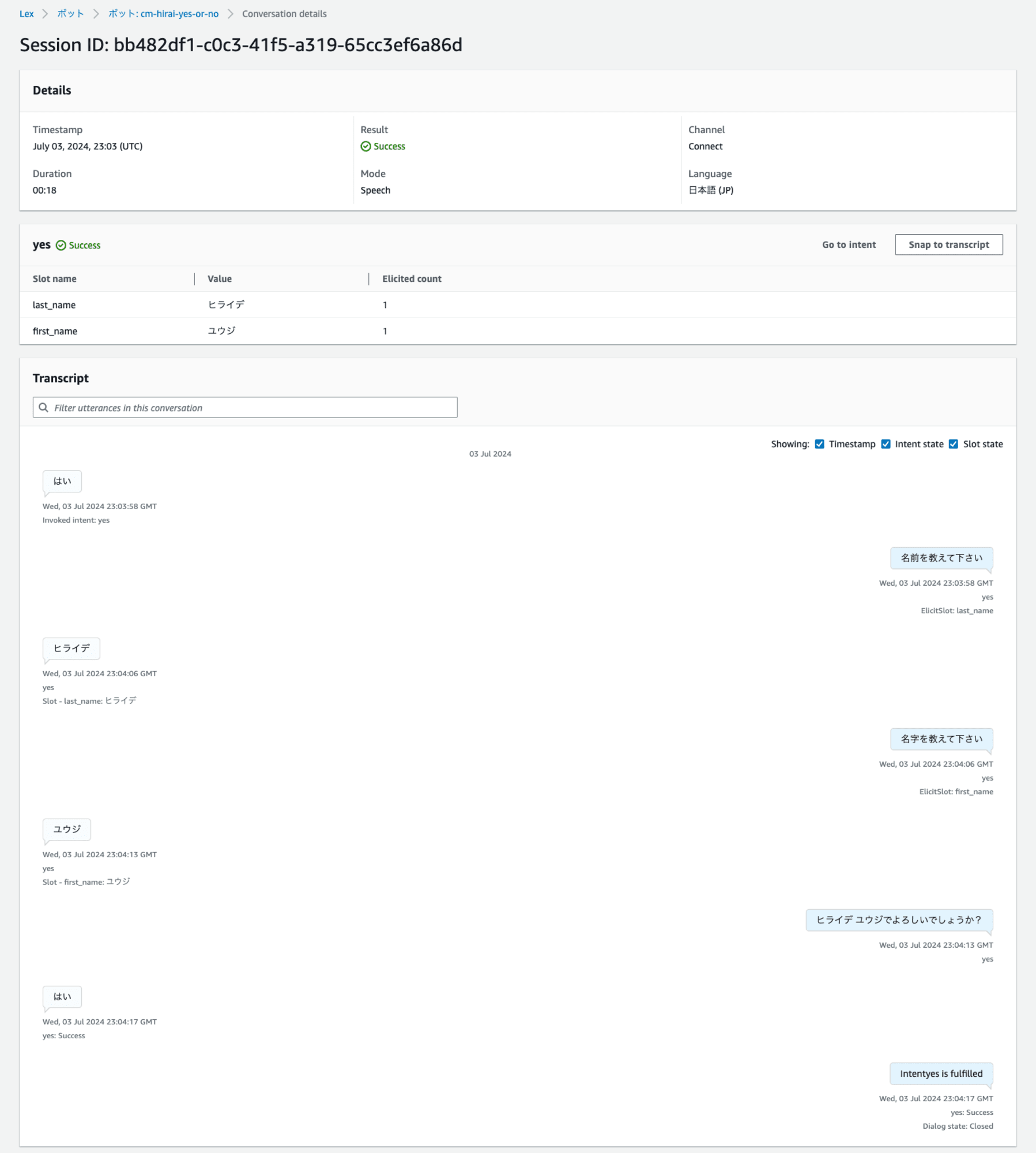
Task: Click the last はい utterance at 23:04:17
Action: [x=62, y=997]
